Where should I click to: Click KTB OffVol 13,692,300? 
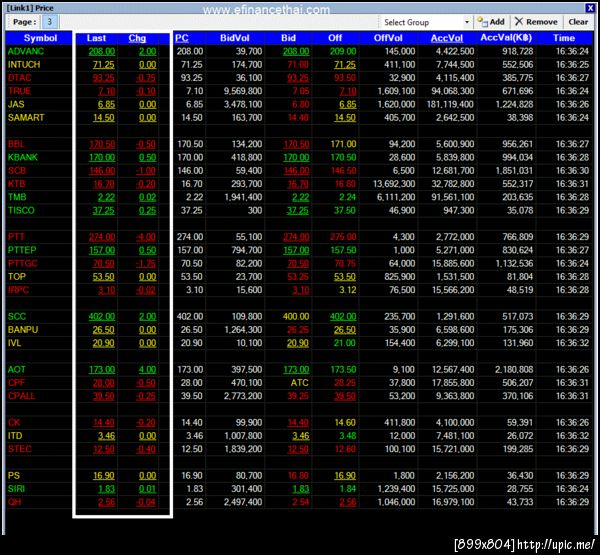[394, 184]
